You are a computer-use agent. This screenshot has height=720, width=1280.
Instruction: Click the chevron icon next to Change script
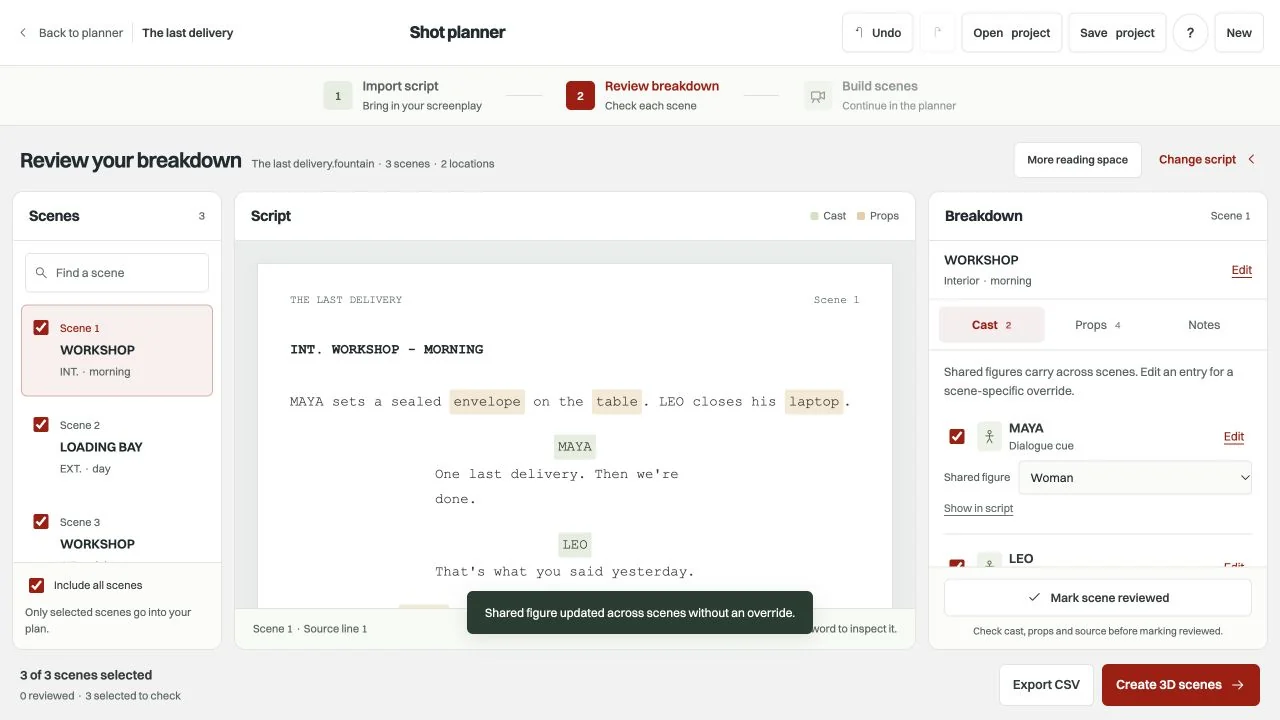pos(1251,159)
